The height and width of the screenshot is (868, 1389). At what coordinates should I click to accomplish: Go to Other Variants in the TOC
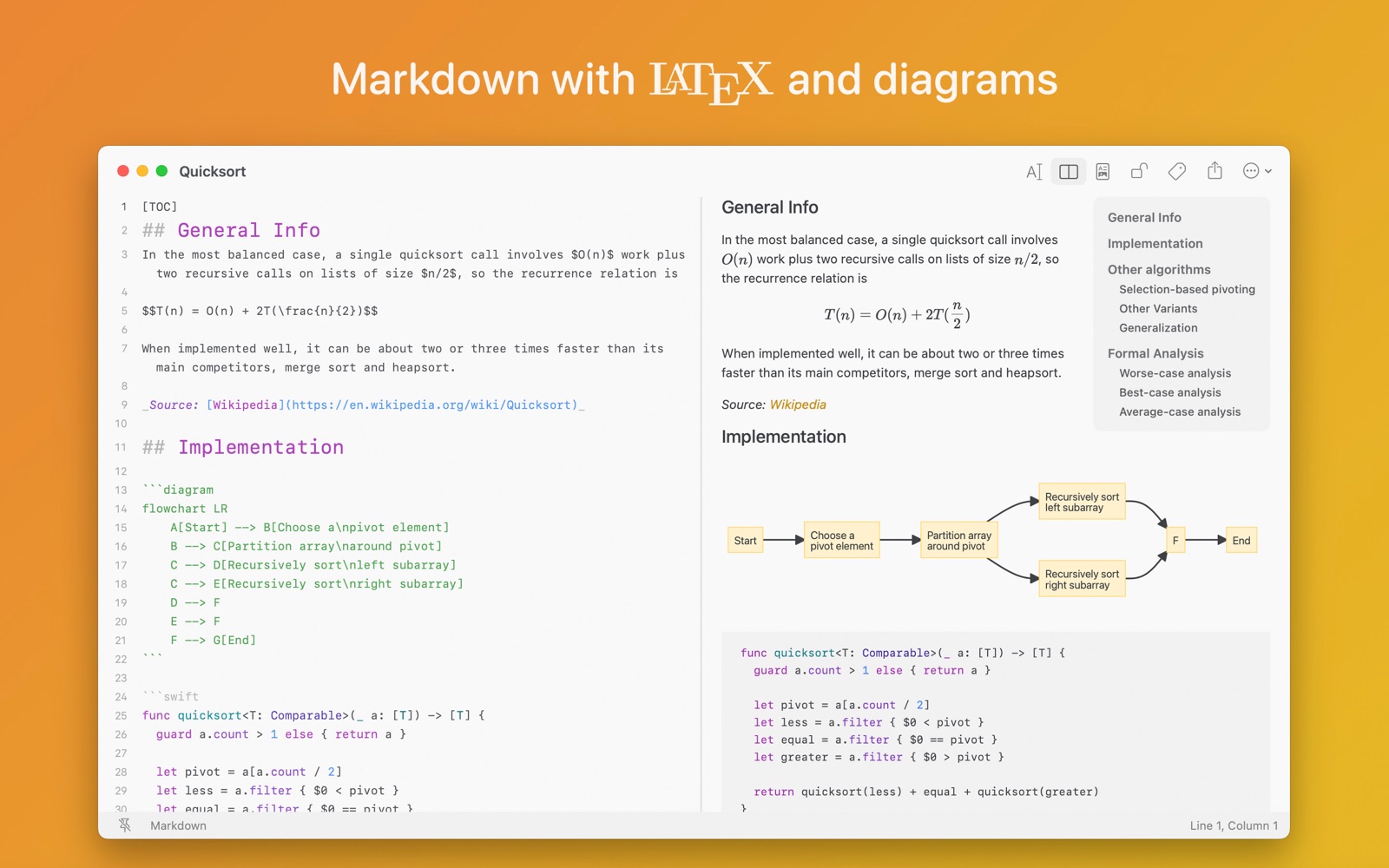coord(1158,308)
